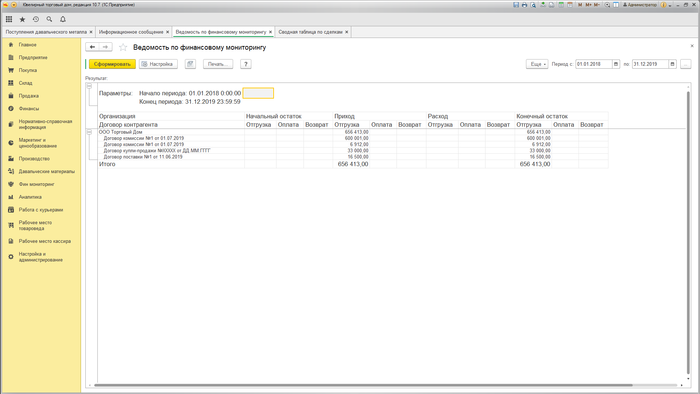700x394 pixels.
Task: Click the Итого total row label
Action: pyautogui.click(x=107, y=164)
